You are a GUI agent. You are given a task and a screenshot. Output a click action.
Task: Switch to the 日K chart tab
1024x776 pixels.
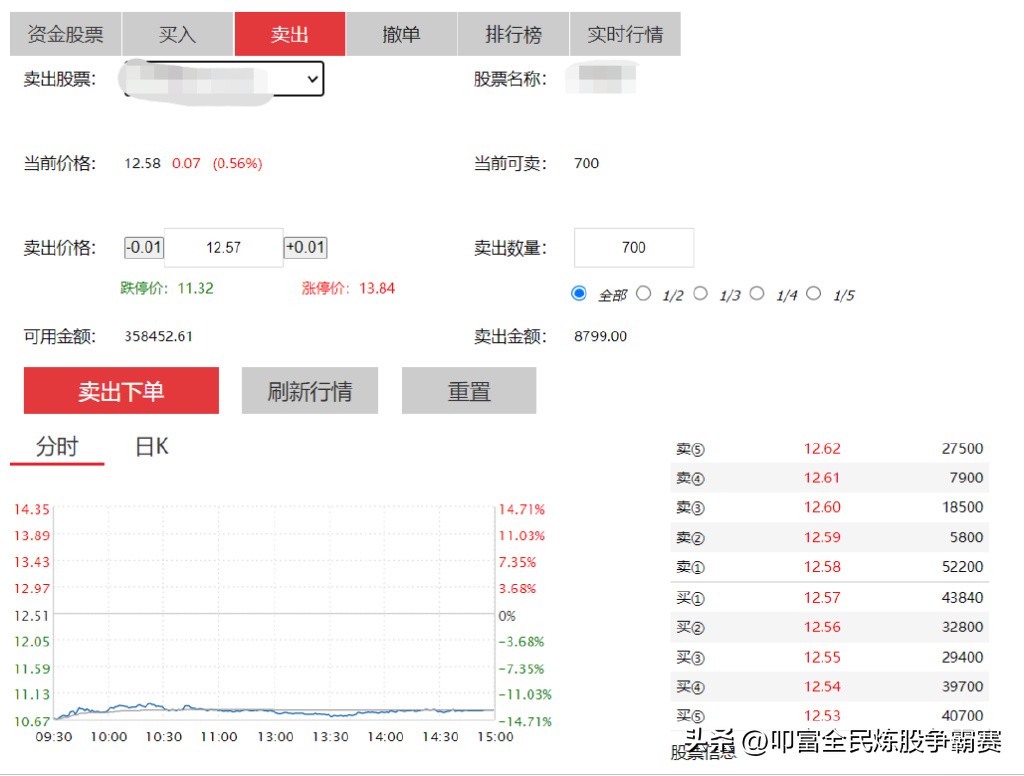[148, 447]
